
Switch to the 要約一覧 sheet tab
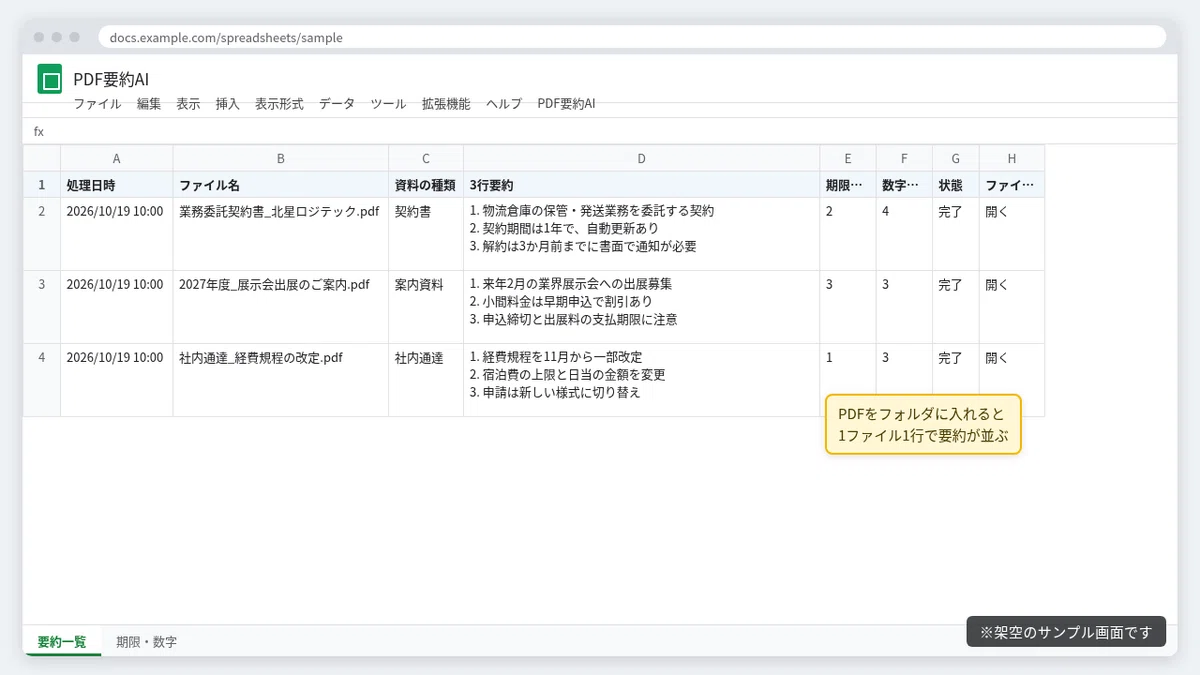pyautogui.click(x=62, y=642)
